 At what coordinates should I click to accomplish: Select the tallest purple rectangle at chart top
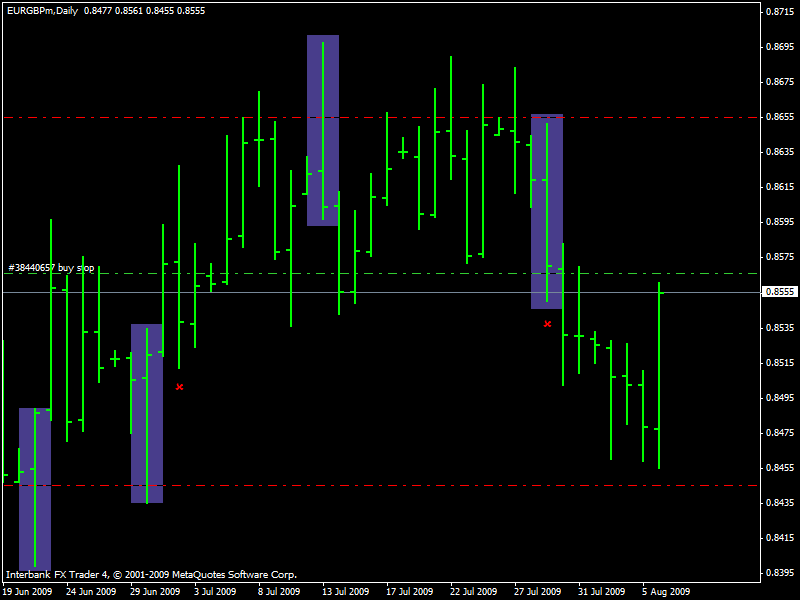[x=323, y=130]
